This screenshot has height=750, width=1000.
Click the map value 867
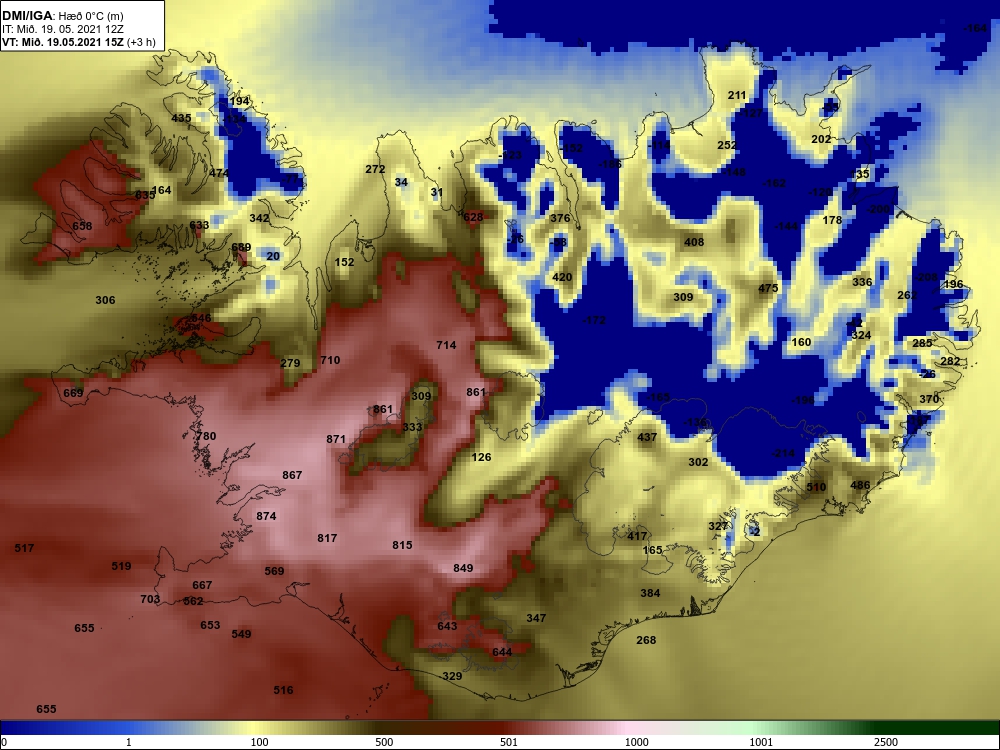tap(292, 475)
